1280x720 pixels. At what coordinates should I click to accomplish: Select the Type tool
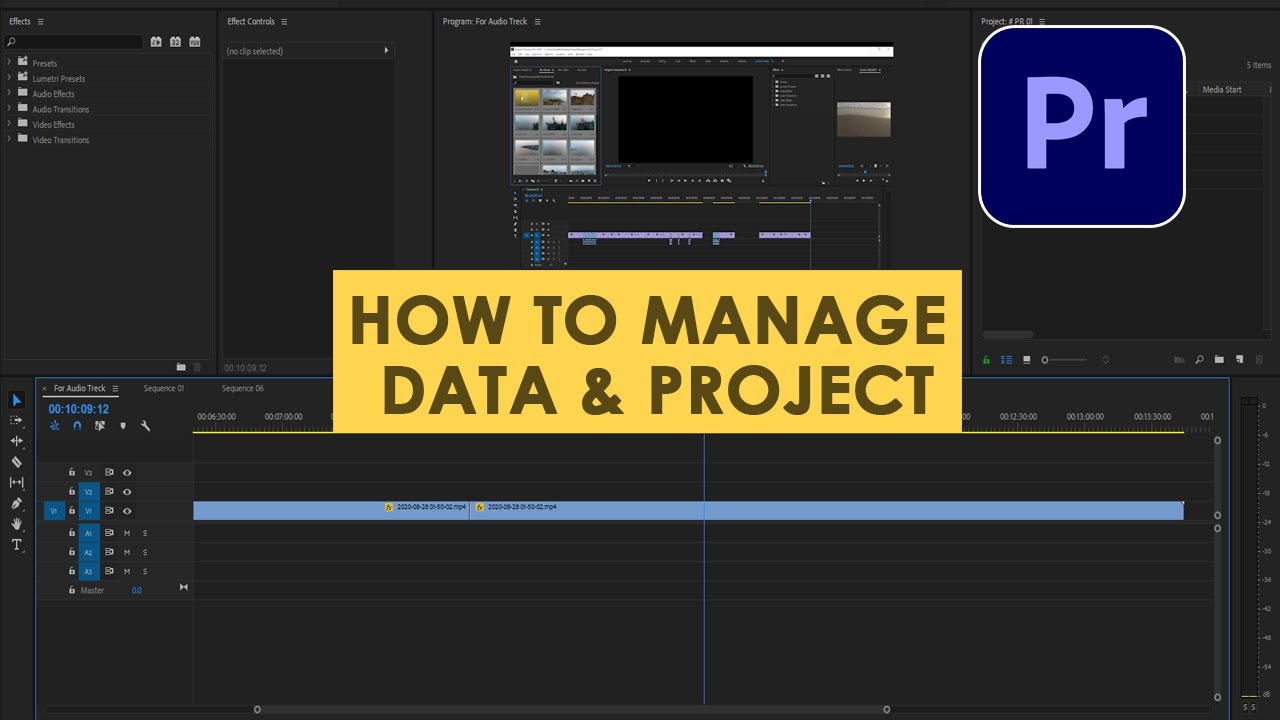pyautogui.click(x=17, y=545)
